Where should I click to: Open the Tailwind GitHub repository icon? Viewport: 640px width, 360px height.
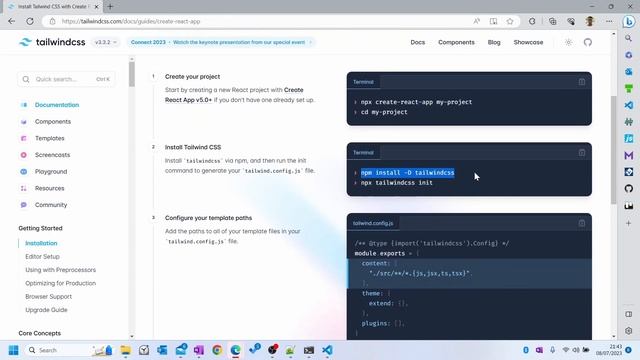click(588, 42)
